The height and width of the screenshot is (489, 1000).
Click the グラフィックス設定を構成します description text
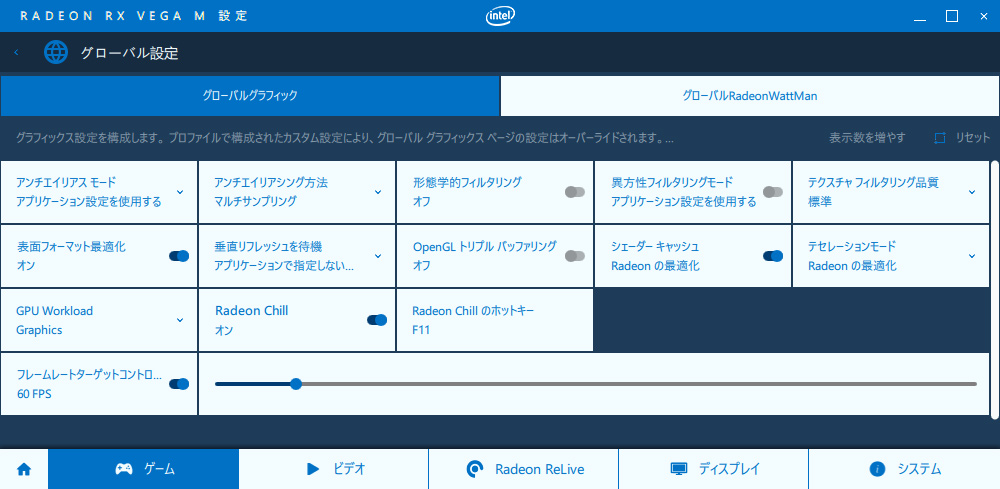345,138
